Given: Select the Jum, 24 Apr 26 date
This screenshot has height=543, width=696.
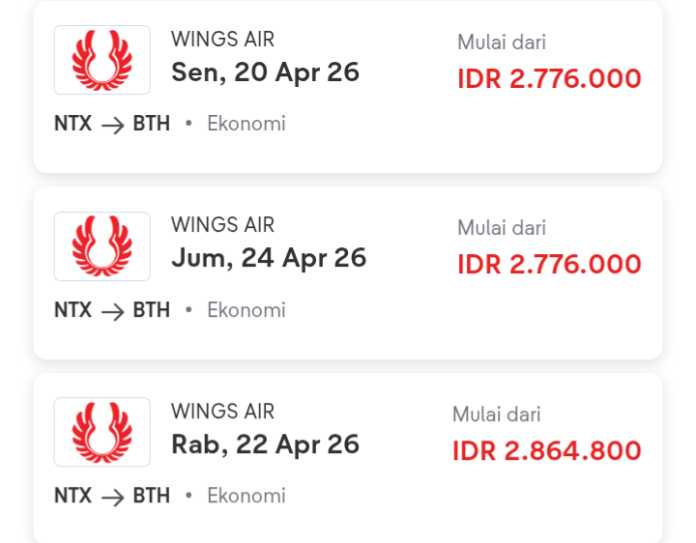Looking at the screenshot, I should [269, 258].
